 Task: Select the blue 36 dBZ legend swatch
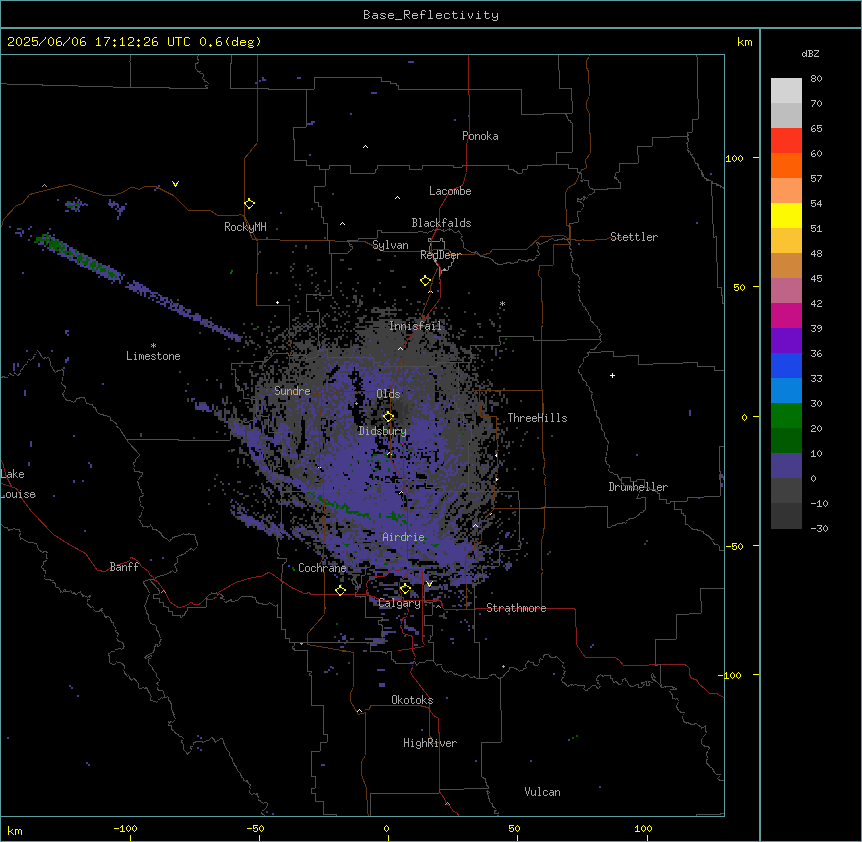[786, 365]
